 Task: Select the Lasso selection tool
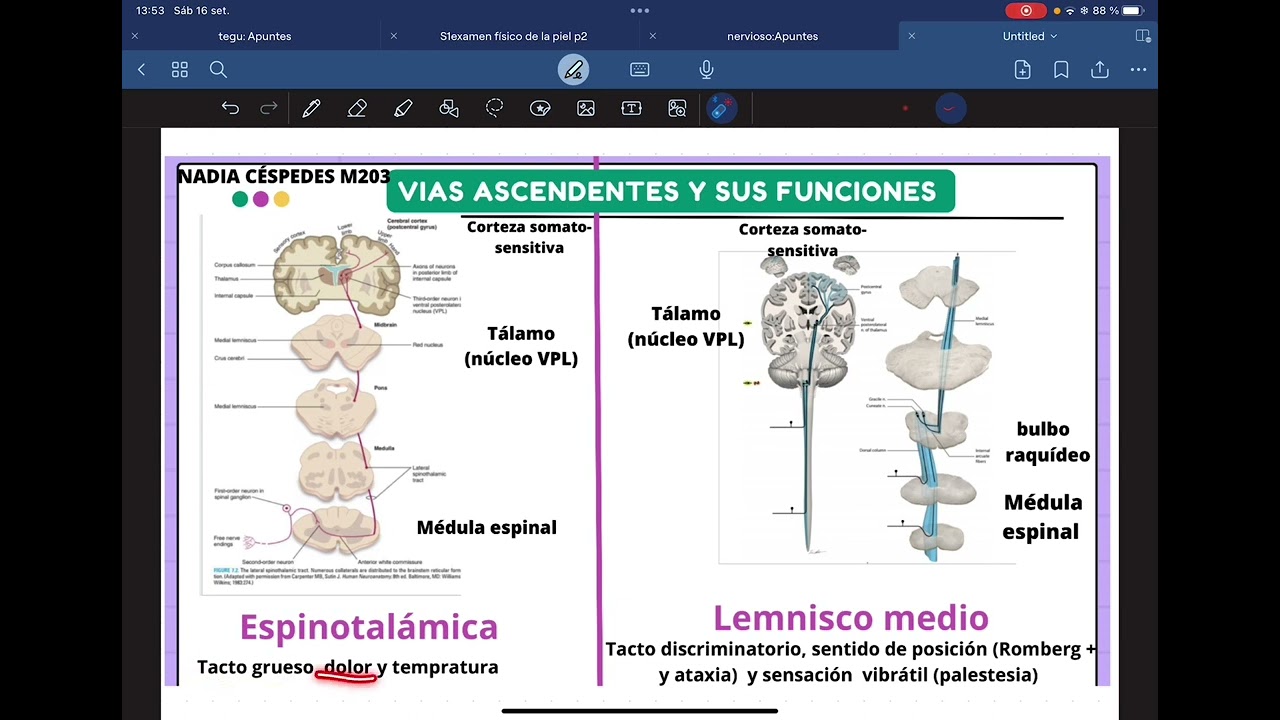click(494, 108)
